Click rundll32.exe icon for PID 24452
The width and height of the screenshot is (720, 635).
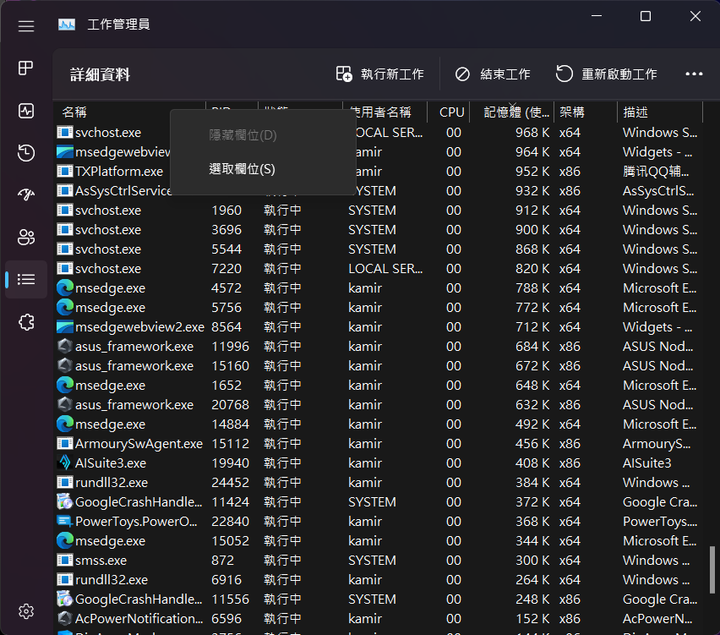[65, 483]
